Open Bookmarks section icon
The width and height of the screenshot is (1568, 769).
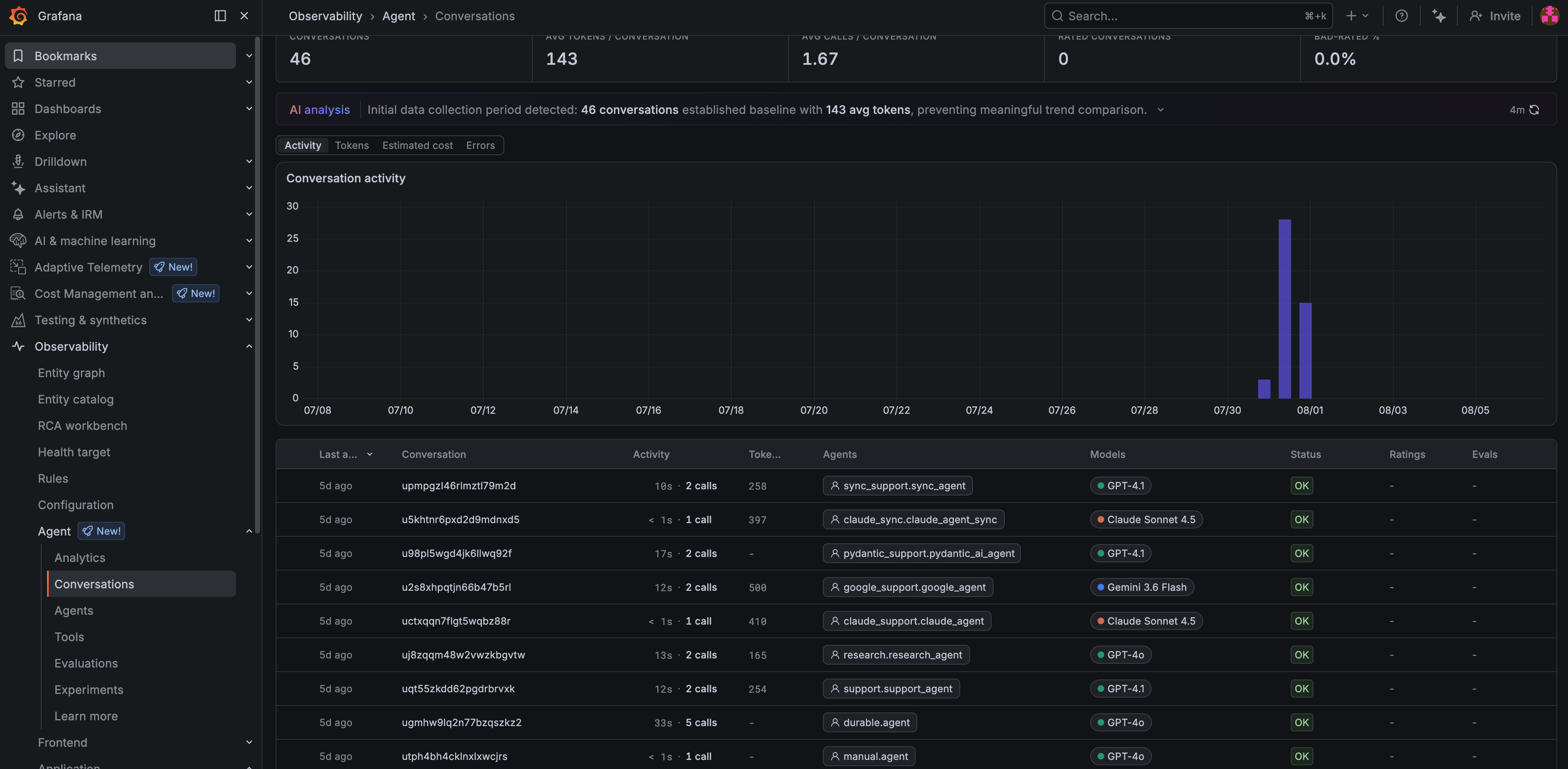18,56
